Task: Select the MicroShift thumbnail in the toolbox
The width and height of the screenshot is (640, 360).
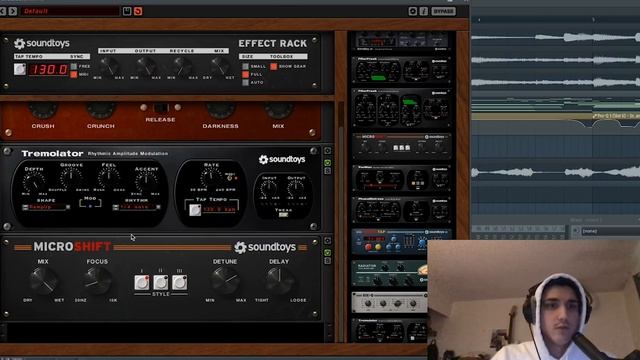Action: (x=402, y=146)
